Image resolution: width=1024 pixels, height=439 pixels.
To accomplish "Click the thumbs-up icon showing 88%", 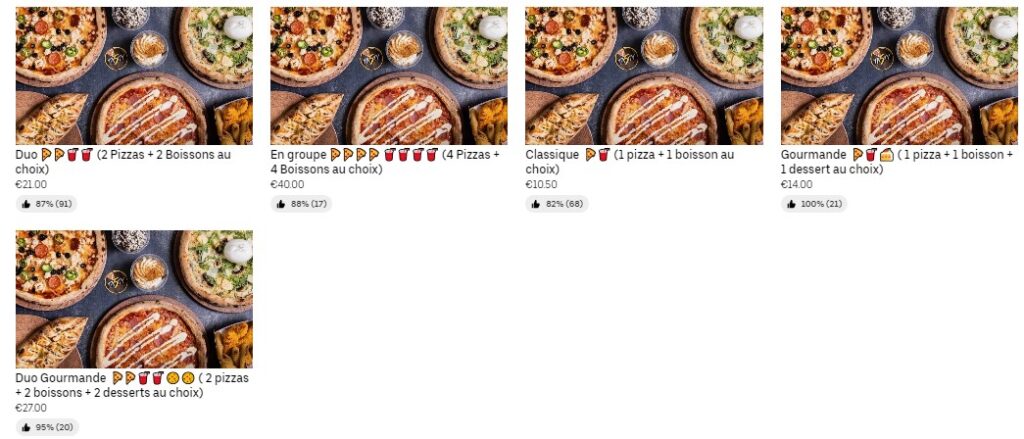I will (281, 204).
